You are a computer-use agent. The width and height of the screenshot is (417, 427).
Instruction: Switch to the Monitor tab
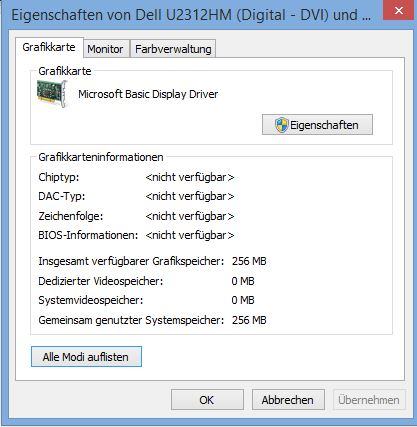pos(105,49)
